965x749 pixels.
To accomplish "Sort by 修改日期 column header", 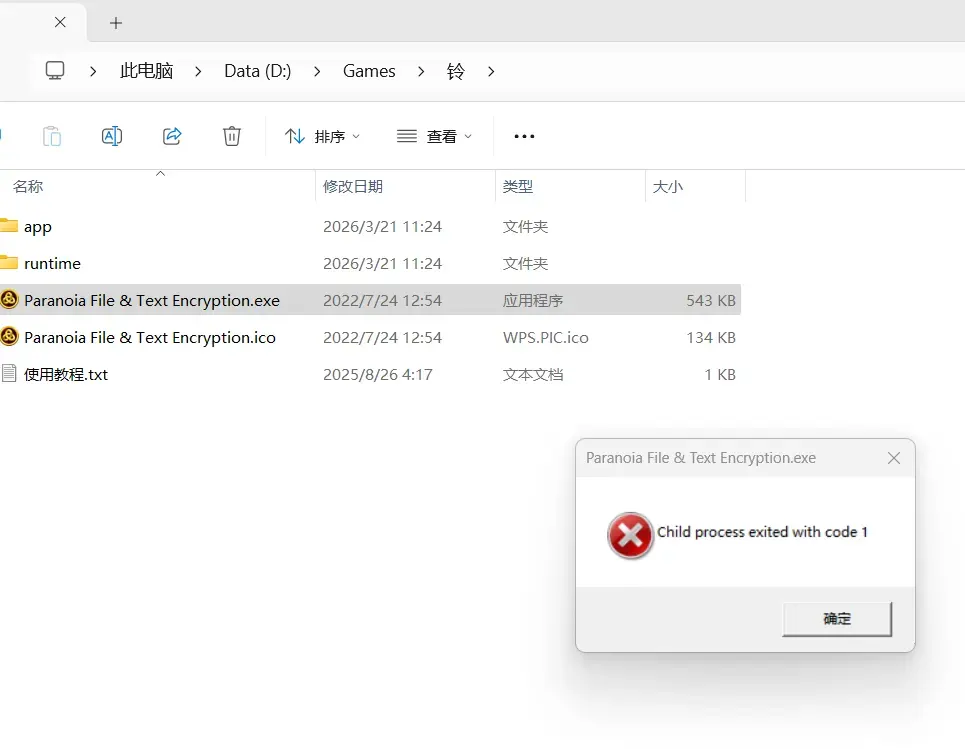I will 353,186.
